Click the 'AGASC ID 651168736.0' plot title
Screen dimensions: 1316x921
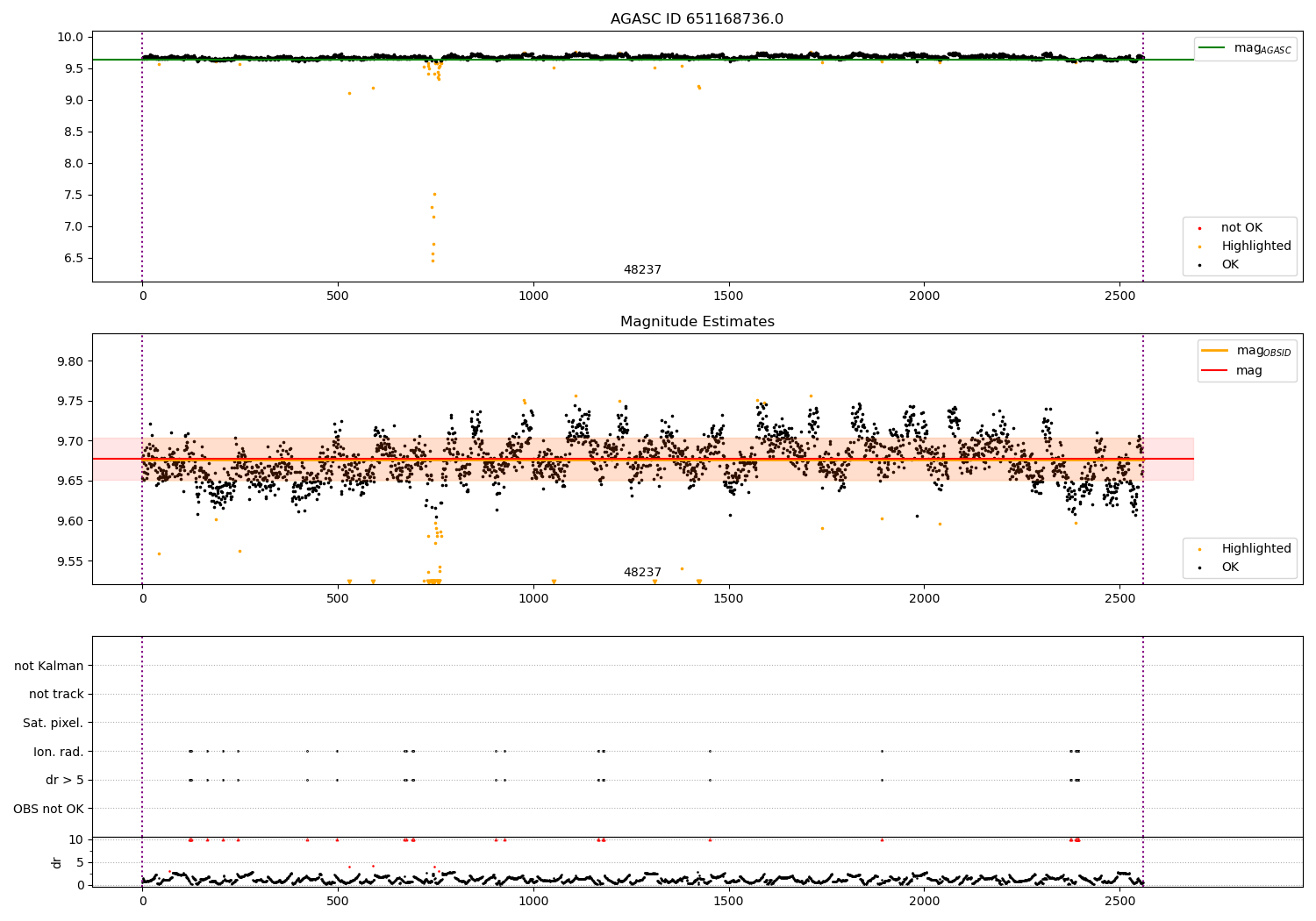tap(697, 19)
